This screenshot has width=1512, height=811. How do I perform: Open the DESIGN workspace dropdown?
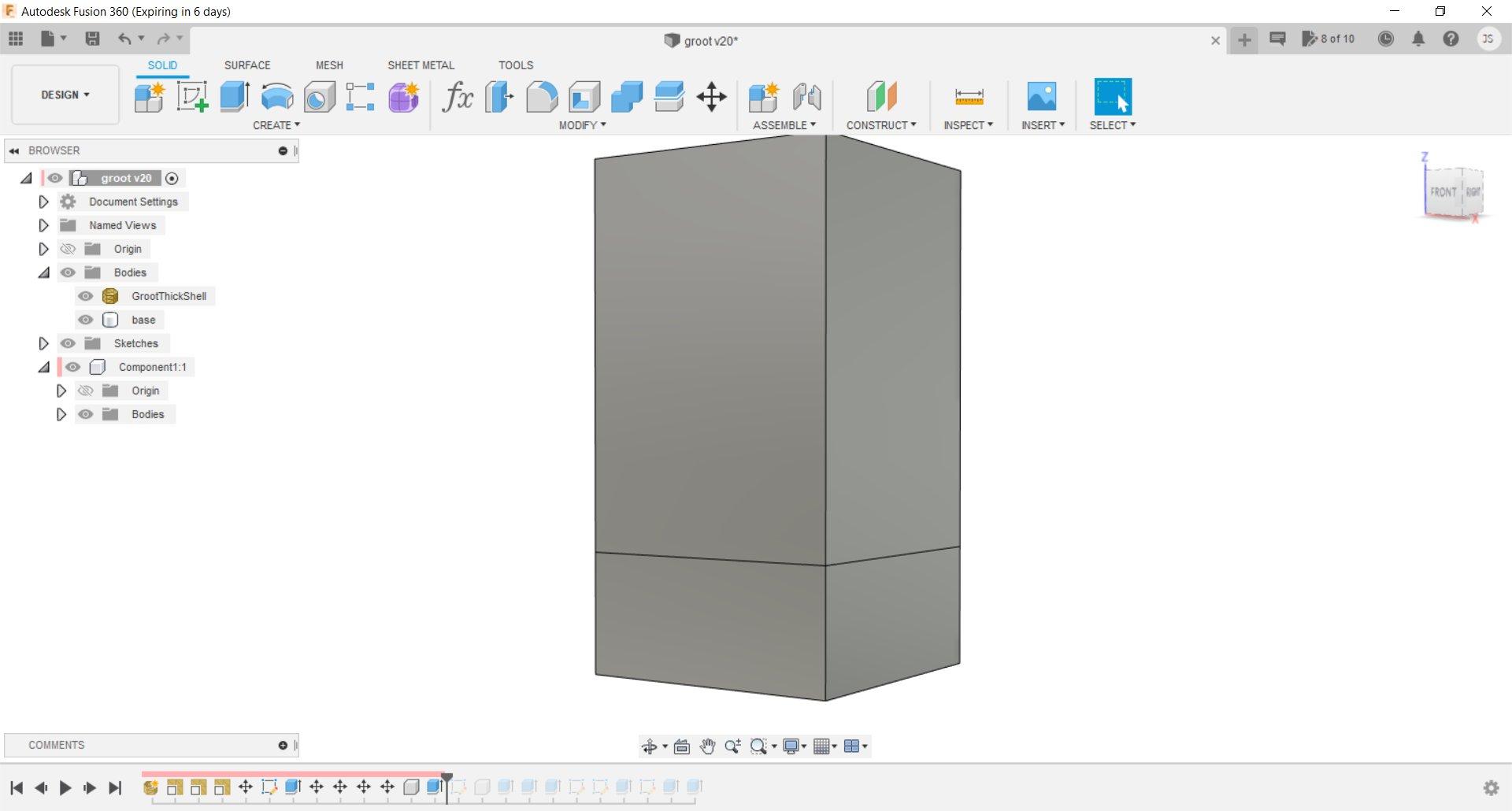pos(65,94)
